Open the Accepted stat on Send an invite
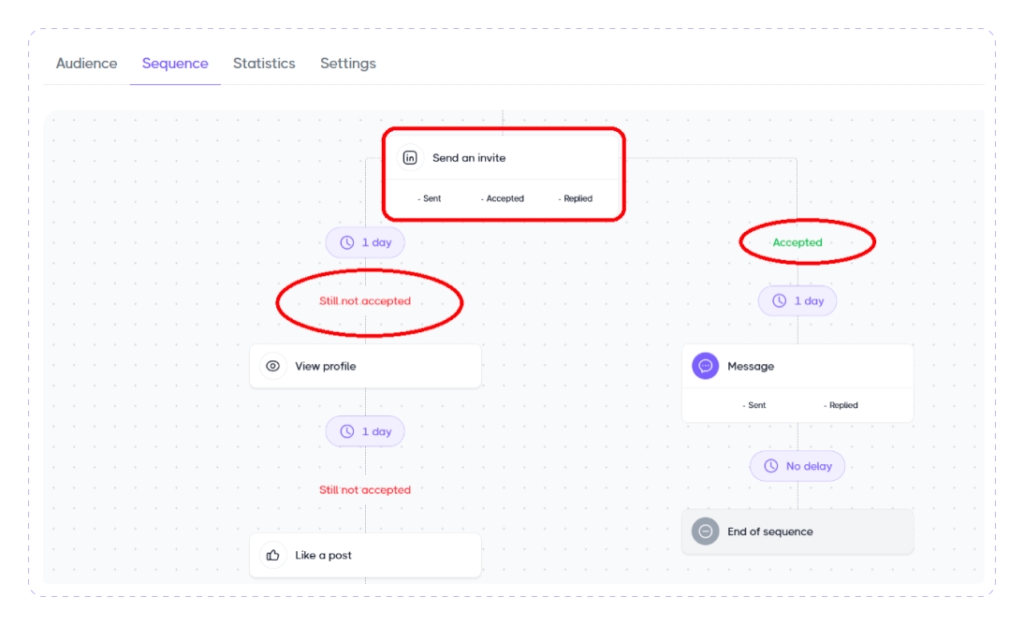 tap(503, 198)
